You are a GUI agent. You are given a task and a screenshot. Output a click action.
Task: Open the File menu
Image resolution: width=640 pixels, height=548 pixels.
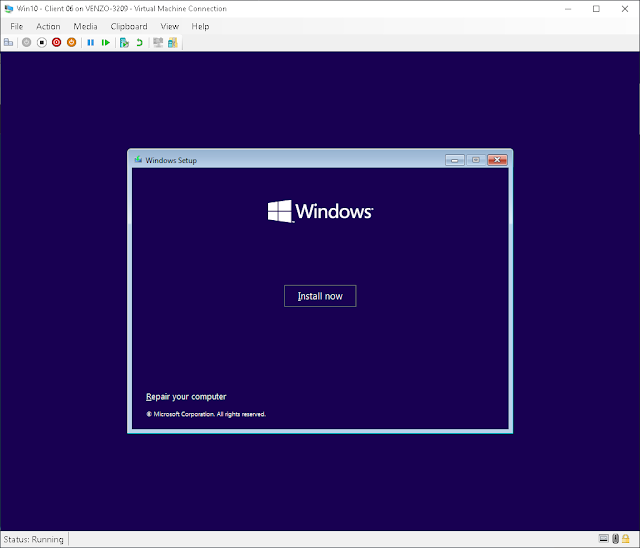tap(16, 27)
